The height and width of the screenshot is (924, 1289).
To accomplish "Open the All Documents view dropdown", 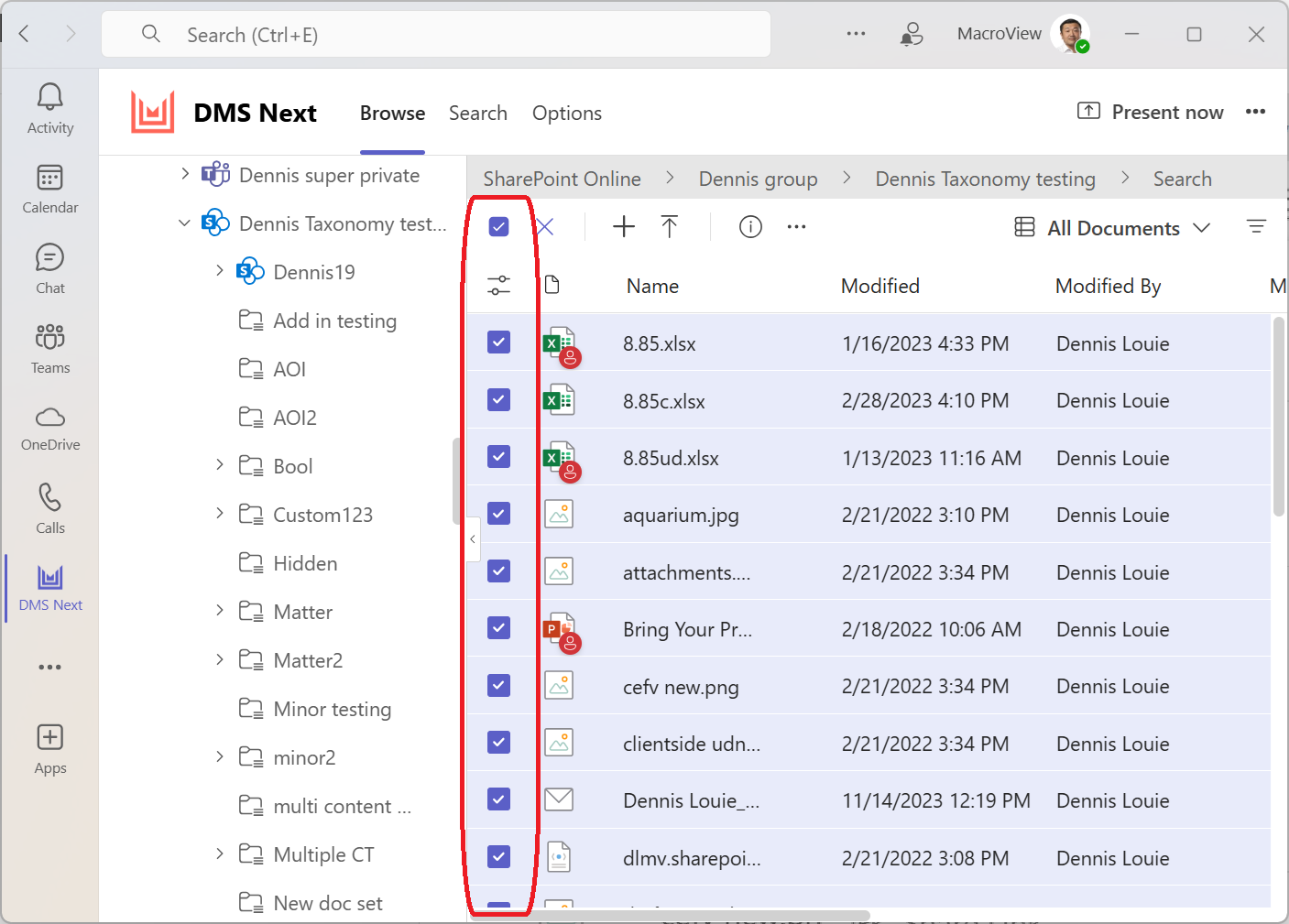I will click(x=1113, y=228).
